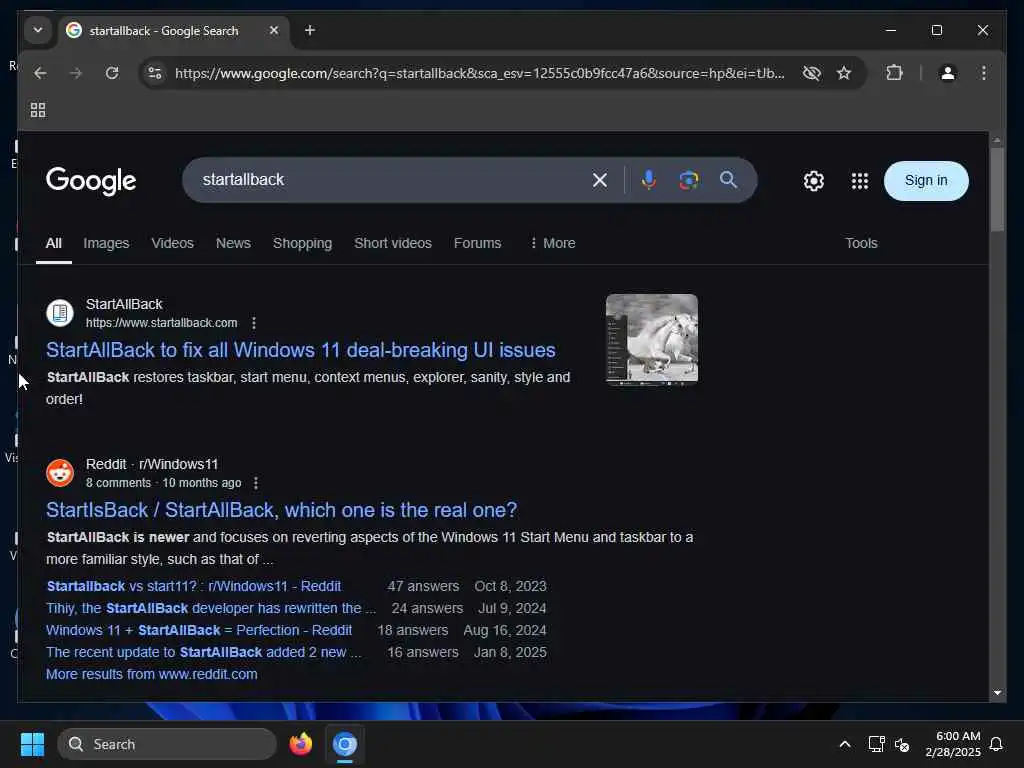Click the white horse thumbnail image
This screenshot has width=1024, height=768.
[652, 339]
